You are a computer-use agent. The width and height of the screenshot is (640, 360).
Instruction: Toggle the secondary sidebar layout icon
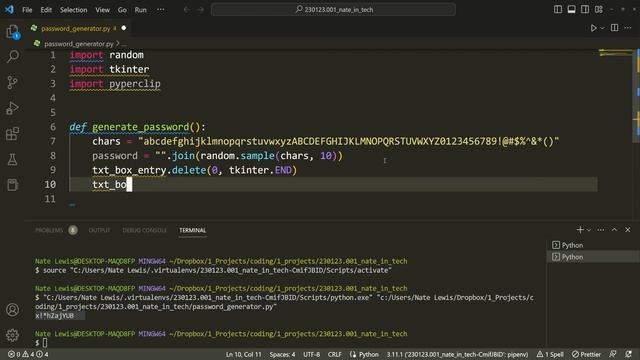(x=585, y=9)
